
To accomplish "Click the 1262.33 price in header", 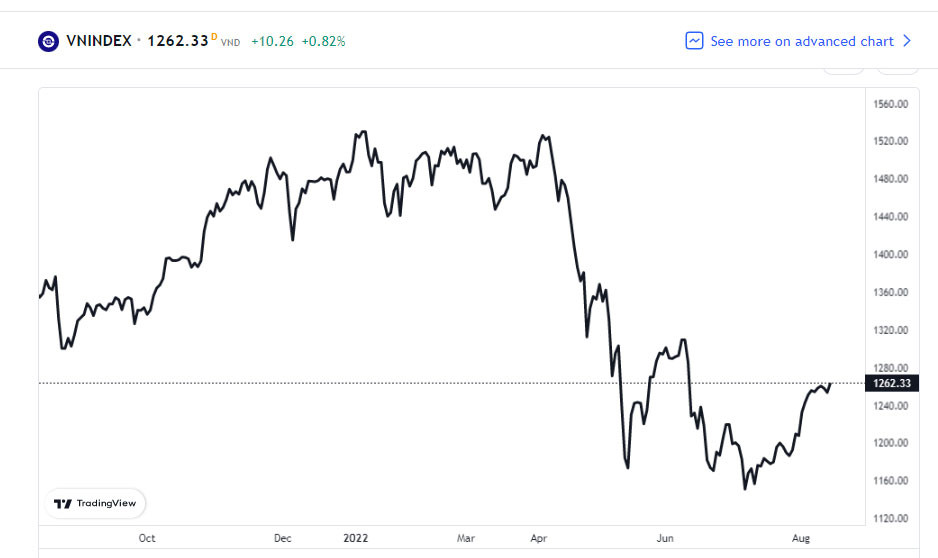I will (x=177, y=41).
